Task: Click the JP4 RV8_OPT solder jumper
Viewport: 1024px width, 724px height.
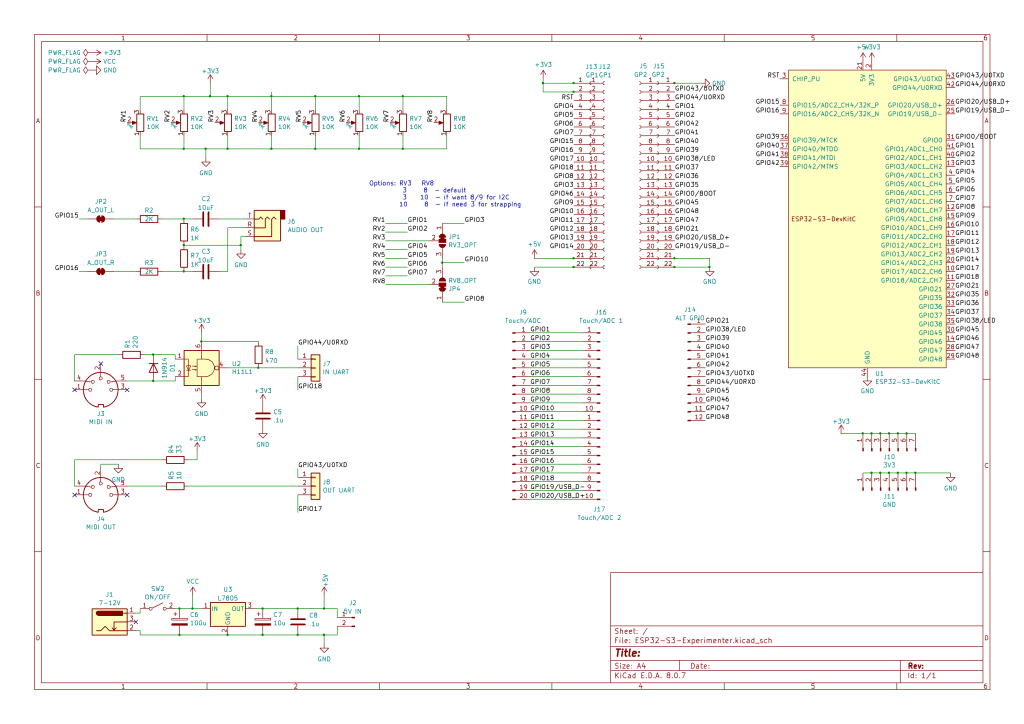Action: pos(441,284)
